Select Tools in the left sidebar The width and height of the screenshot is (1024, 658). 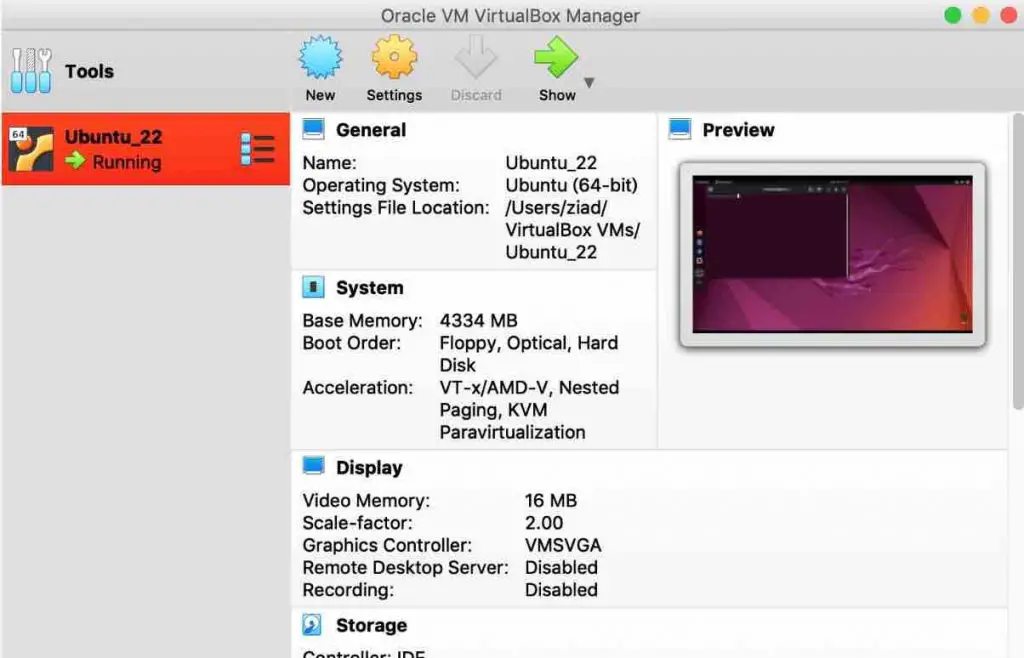coord(89,71)
